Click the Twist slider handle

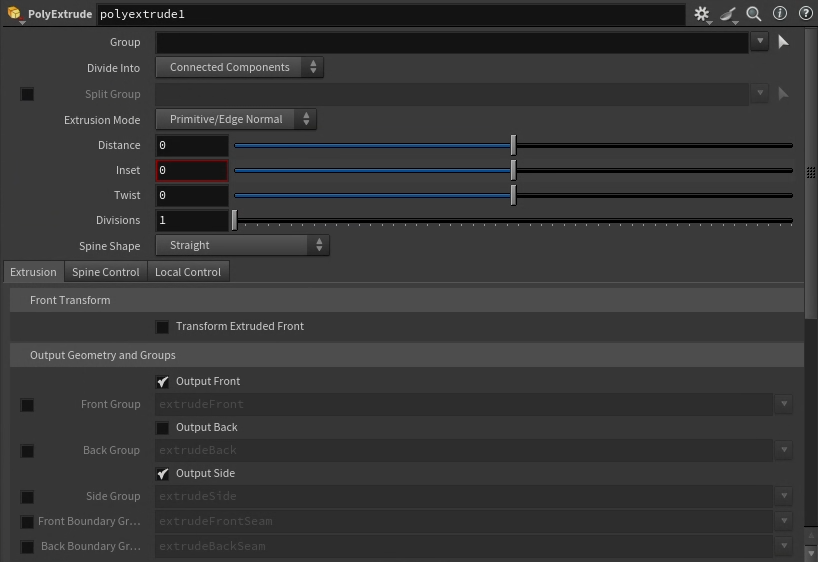(x=513, y=195)
